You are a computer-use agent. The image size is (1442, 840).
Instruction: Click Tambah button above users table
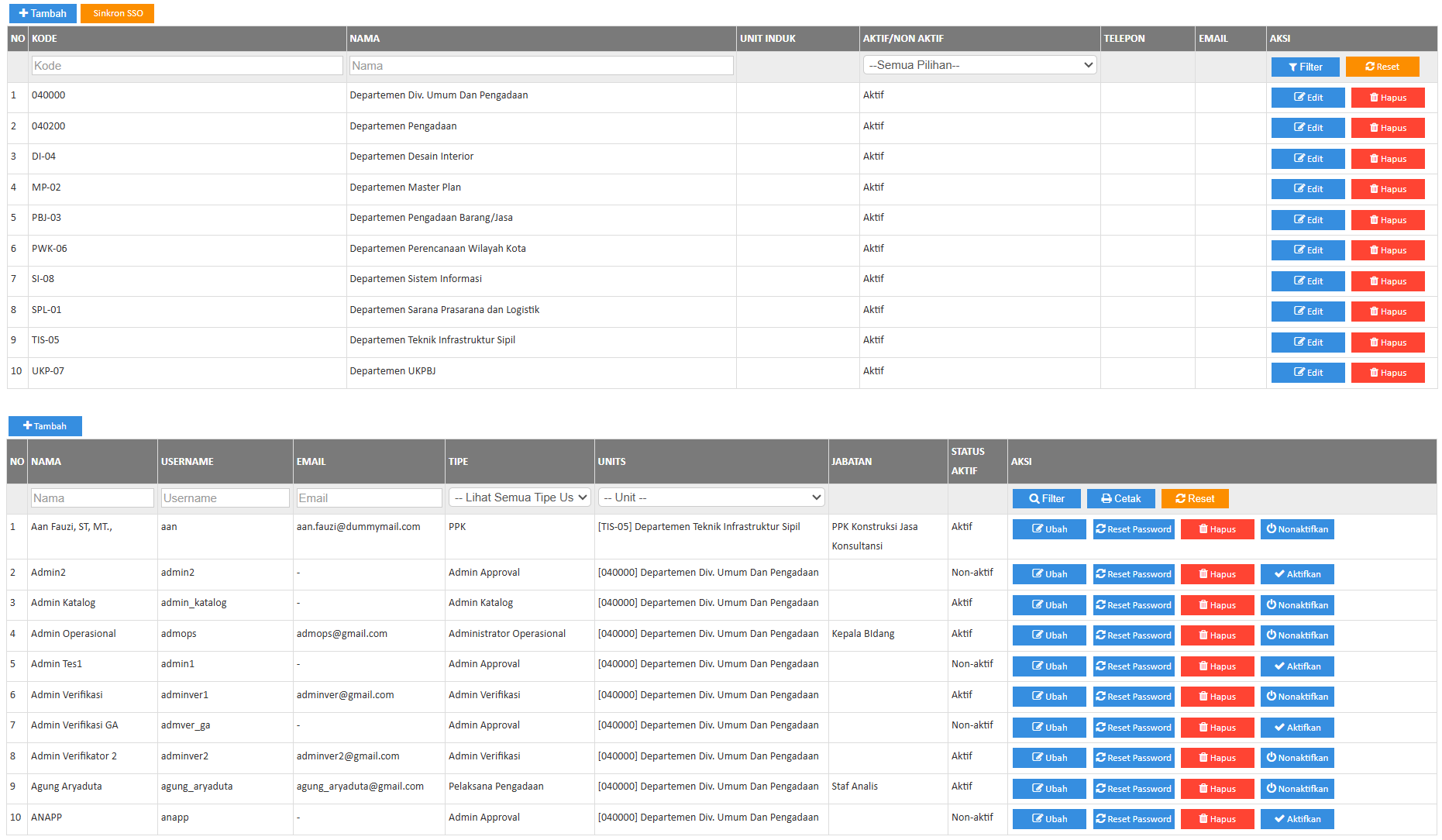(45, 426)
